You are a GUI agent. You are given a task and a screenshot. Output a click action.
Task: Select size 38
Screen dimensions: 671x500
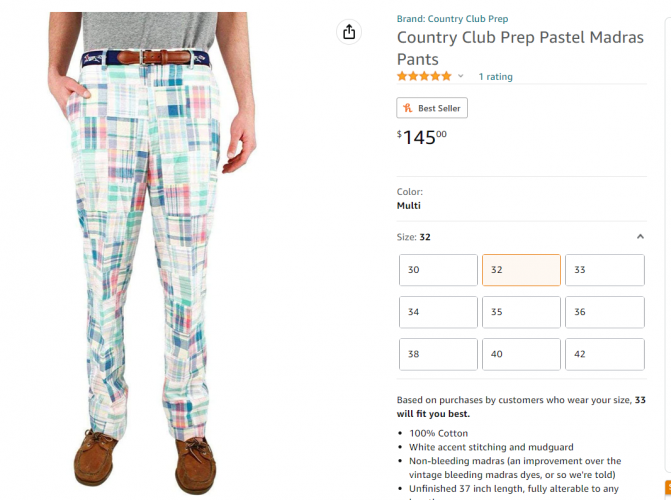[438, 354]
